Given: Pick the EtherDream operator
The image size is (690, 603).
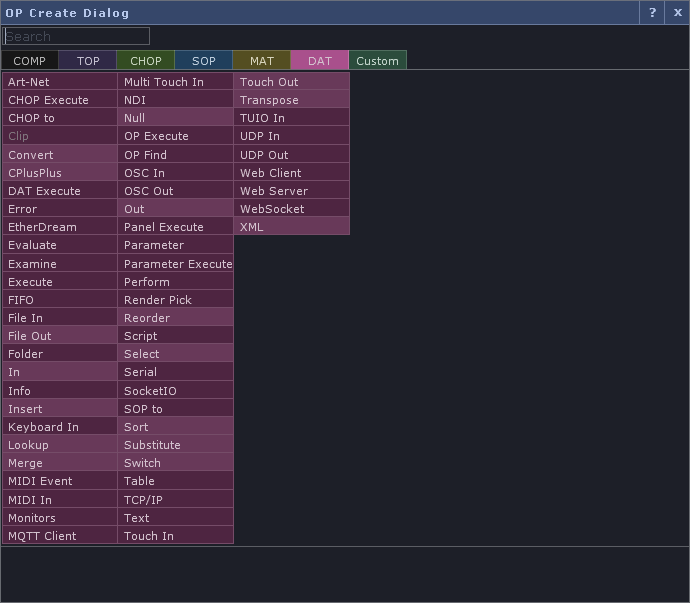Looking at the screenshot, I should click(x=60, y=227).
